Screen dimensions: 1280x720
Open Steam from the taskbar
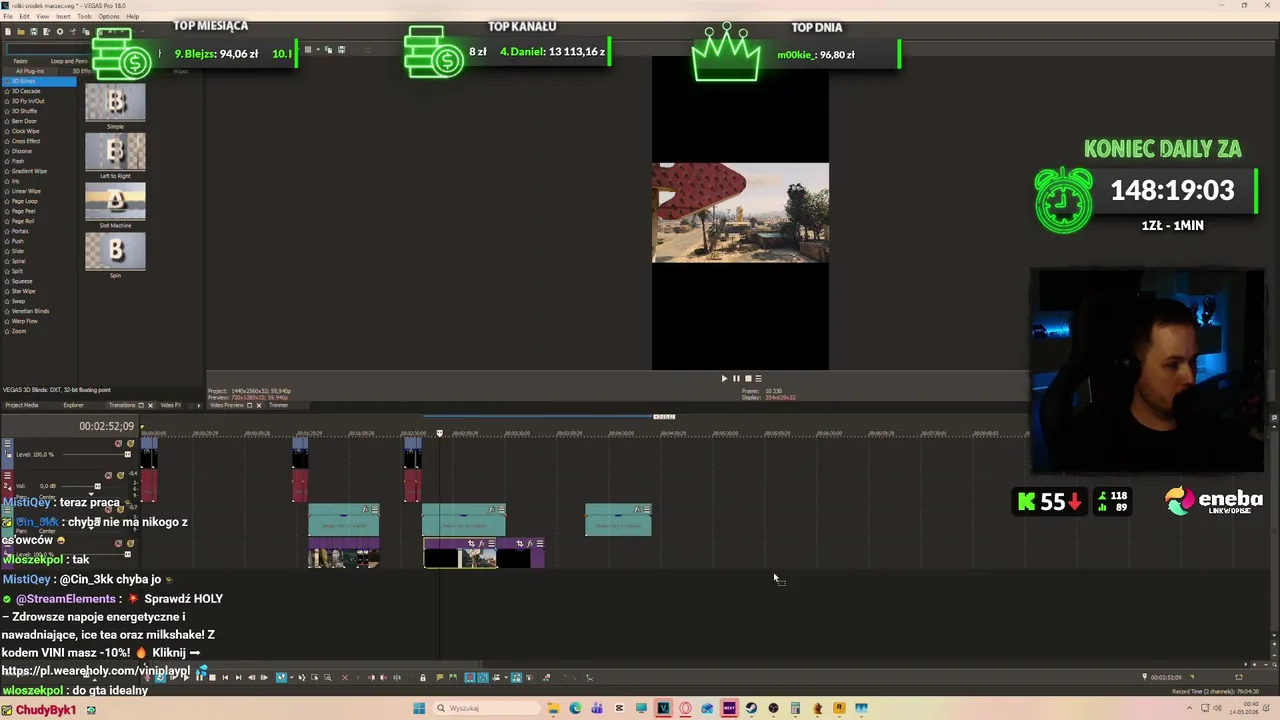pyautogui.click(x=751, y=708)
